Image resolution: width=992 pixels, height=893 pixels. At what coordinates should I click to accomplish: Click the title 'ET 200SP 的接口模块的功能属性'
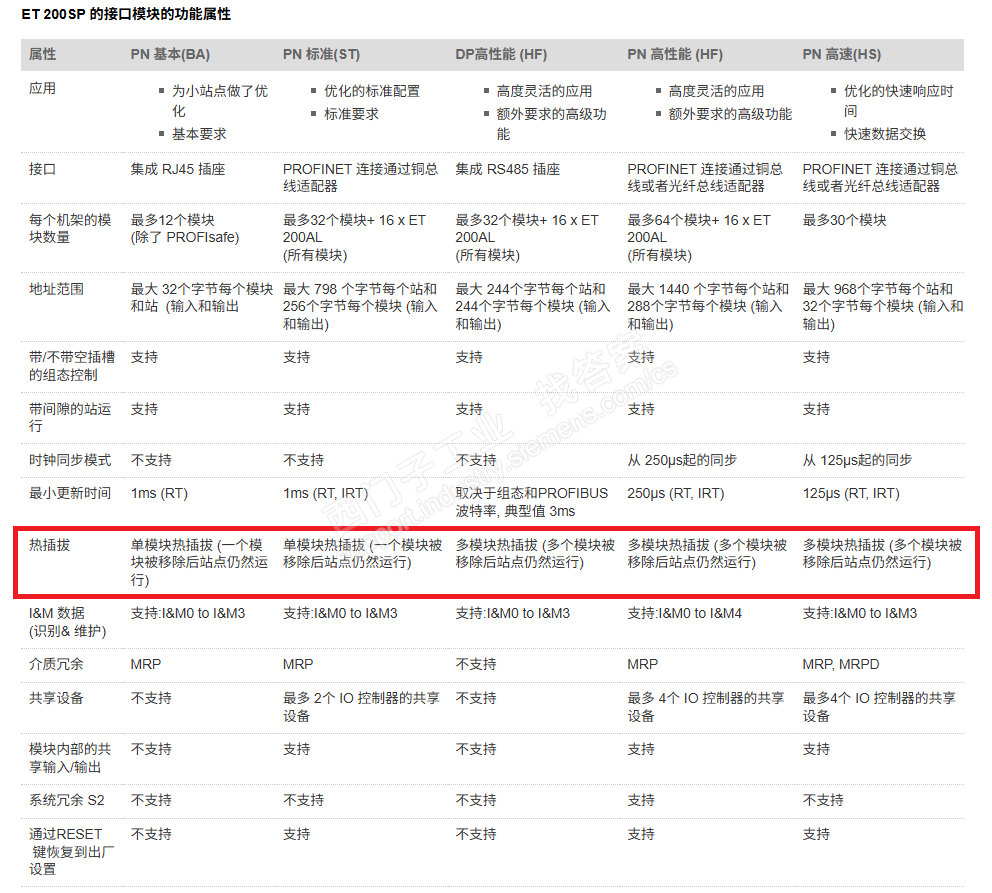(126, 14)
